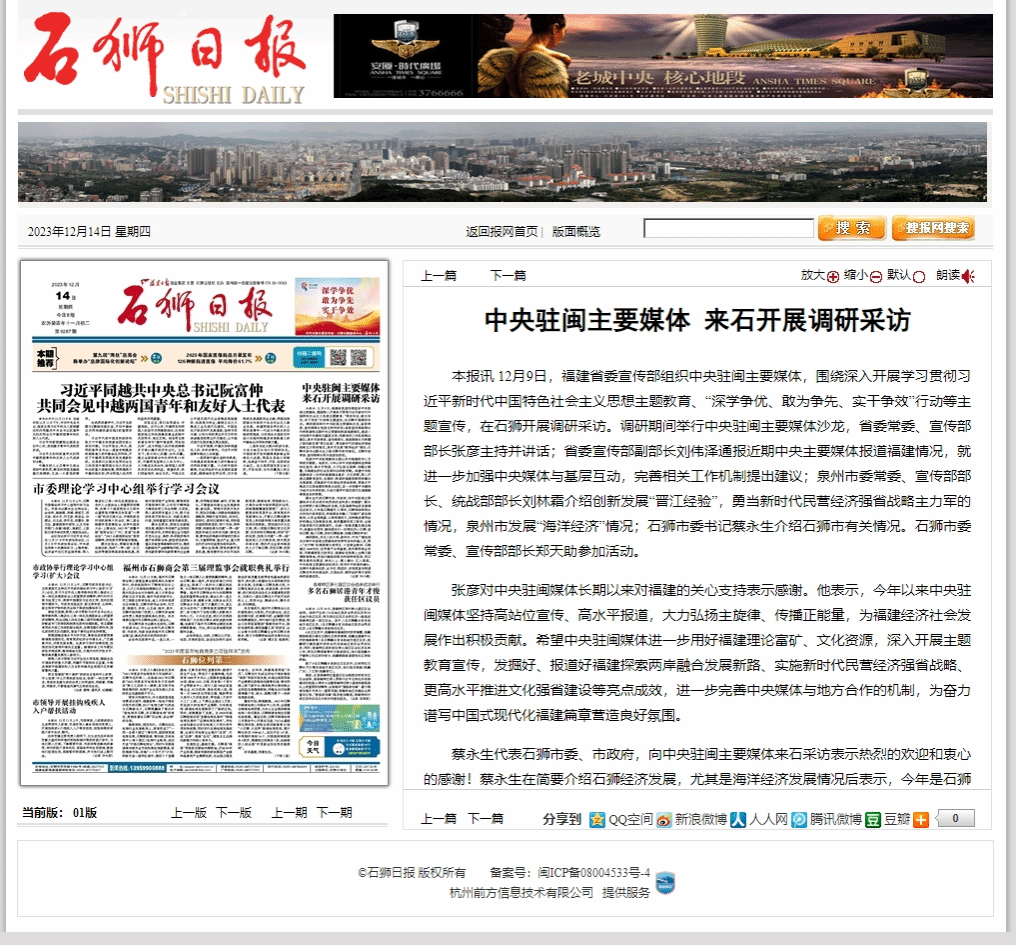Open the 版面概览 page overview
This screenshot has height=945, width=1016.
coord(576,231)
